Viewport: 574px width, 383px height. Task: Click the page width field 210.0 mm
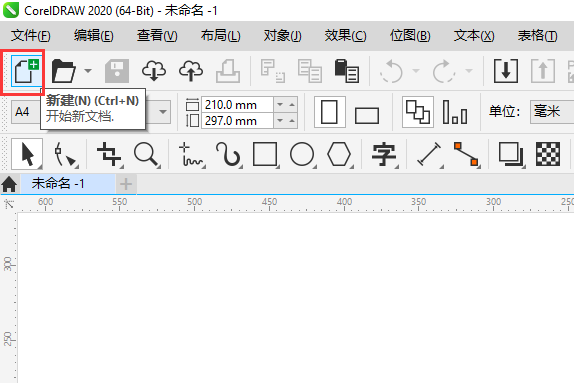pos(237,105)
